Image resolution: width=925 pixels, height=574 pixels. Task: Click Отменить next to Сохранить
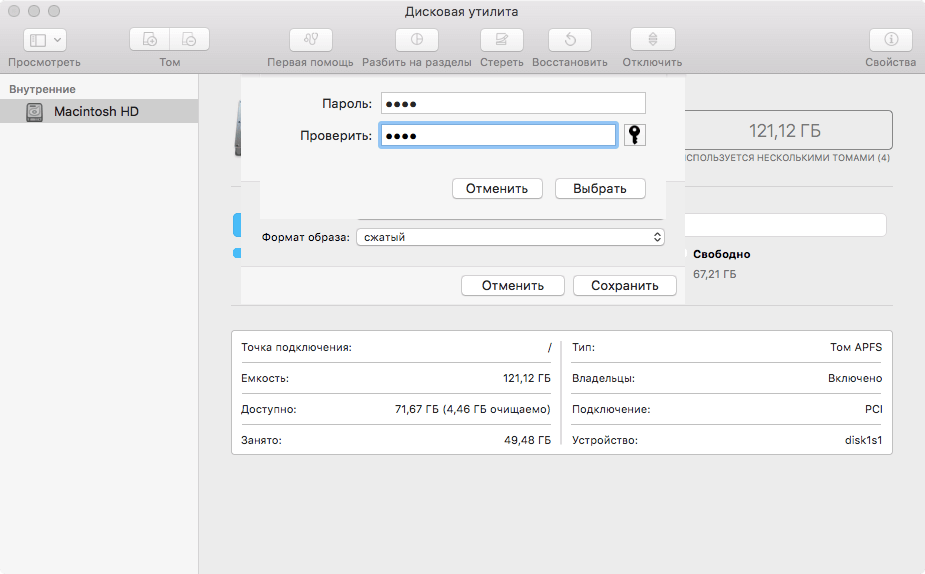click(x=512, y=285)
